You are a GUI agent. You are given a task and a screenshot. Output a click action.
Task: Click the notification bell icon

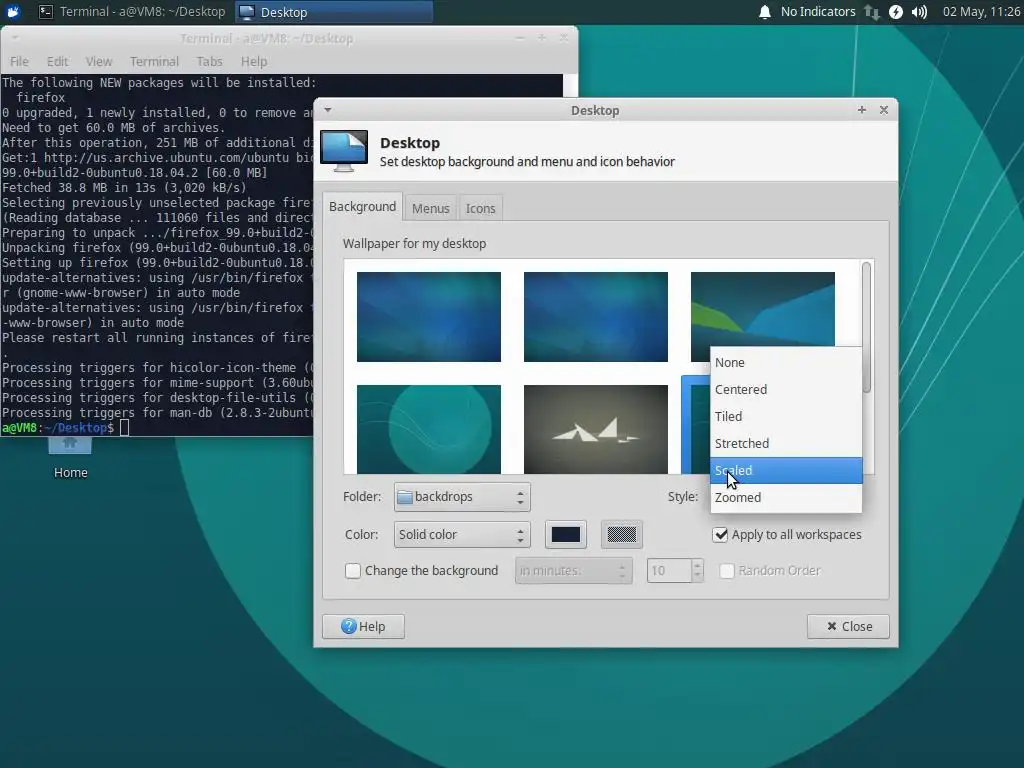click(x=764, y=12)
